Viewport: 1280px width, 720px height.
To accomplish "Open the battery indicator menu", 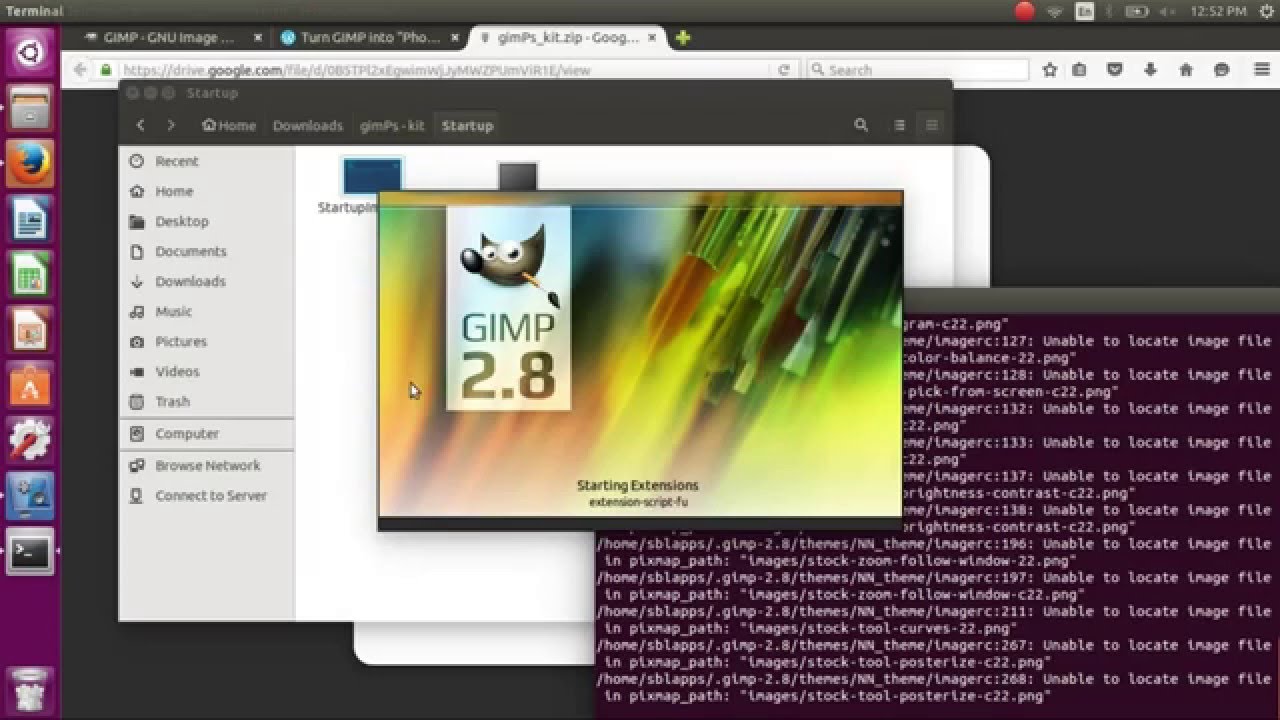I will point(1137,11).
